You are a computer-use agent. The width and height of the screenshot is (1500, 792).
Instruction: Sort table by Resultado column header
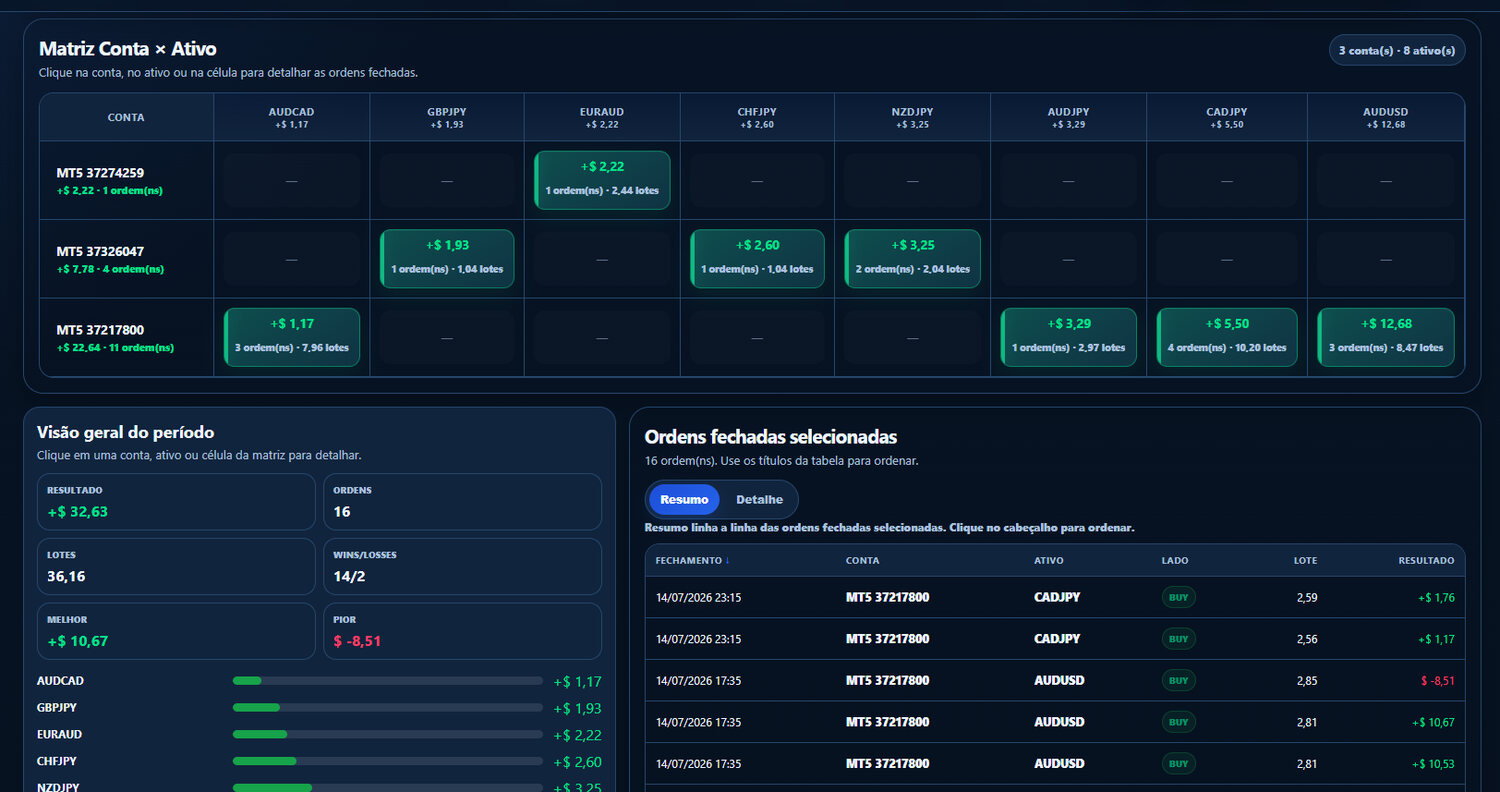point(1426,561)
